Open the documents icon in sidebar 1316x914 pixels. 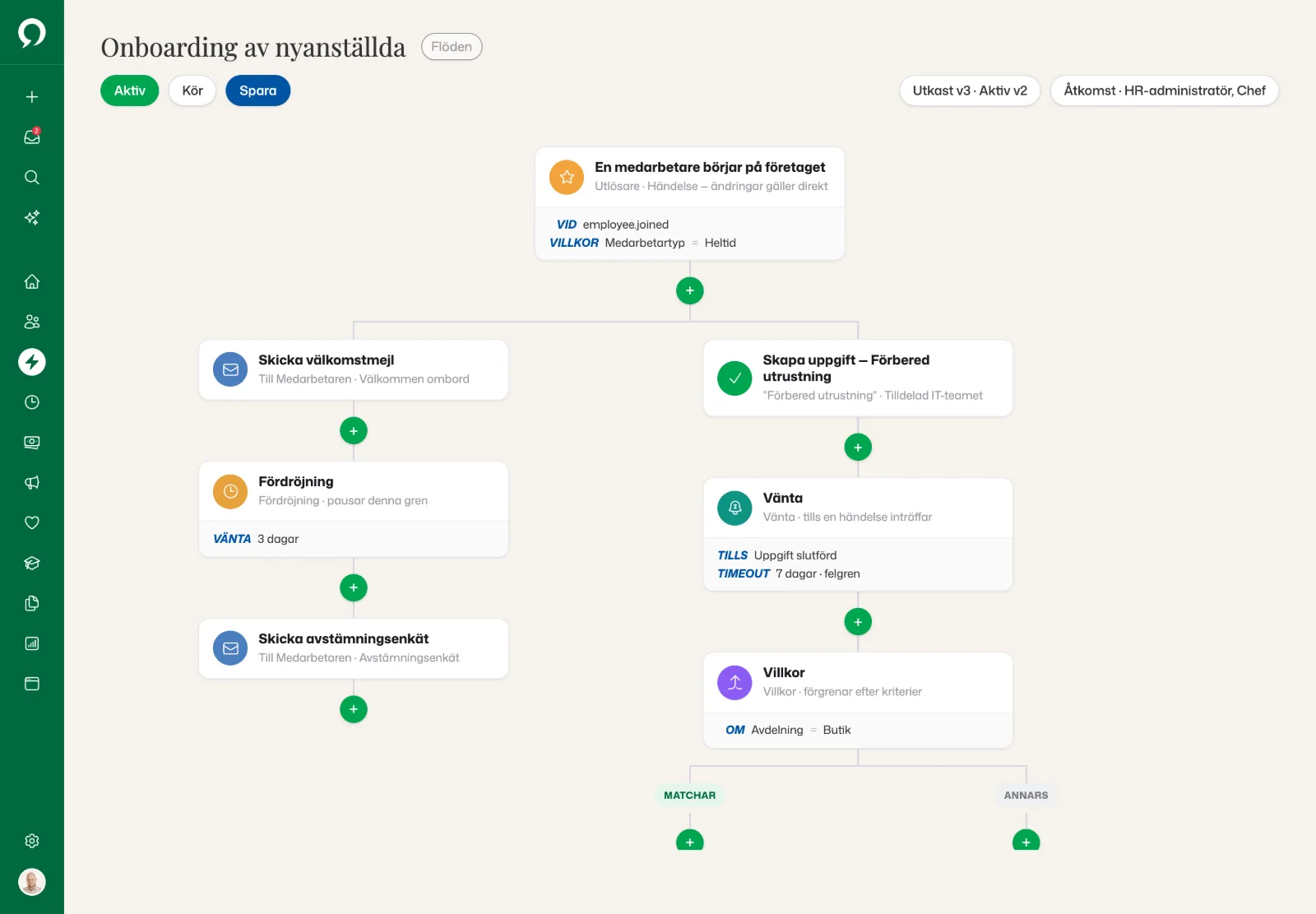pos(32,604)
